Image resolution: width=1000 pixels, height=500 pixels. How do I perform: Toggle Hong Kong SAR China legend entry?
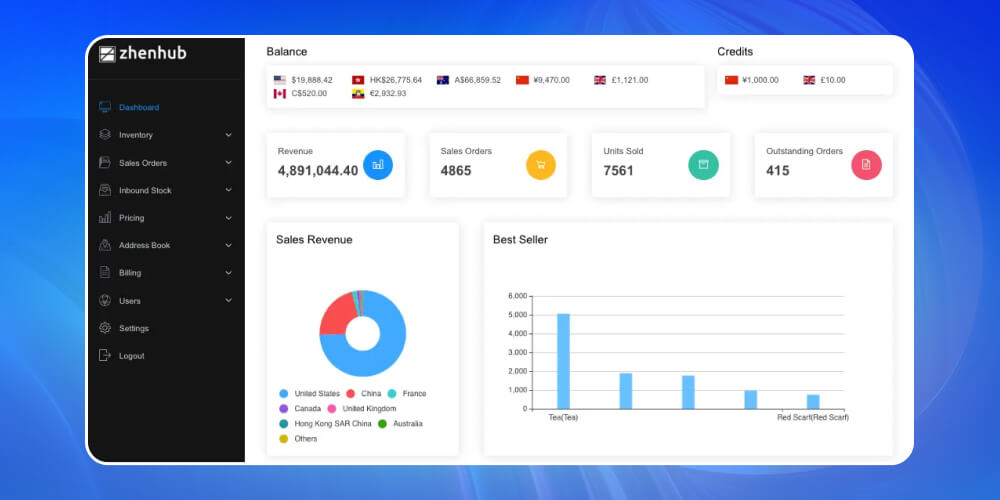coord(325,423)
